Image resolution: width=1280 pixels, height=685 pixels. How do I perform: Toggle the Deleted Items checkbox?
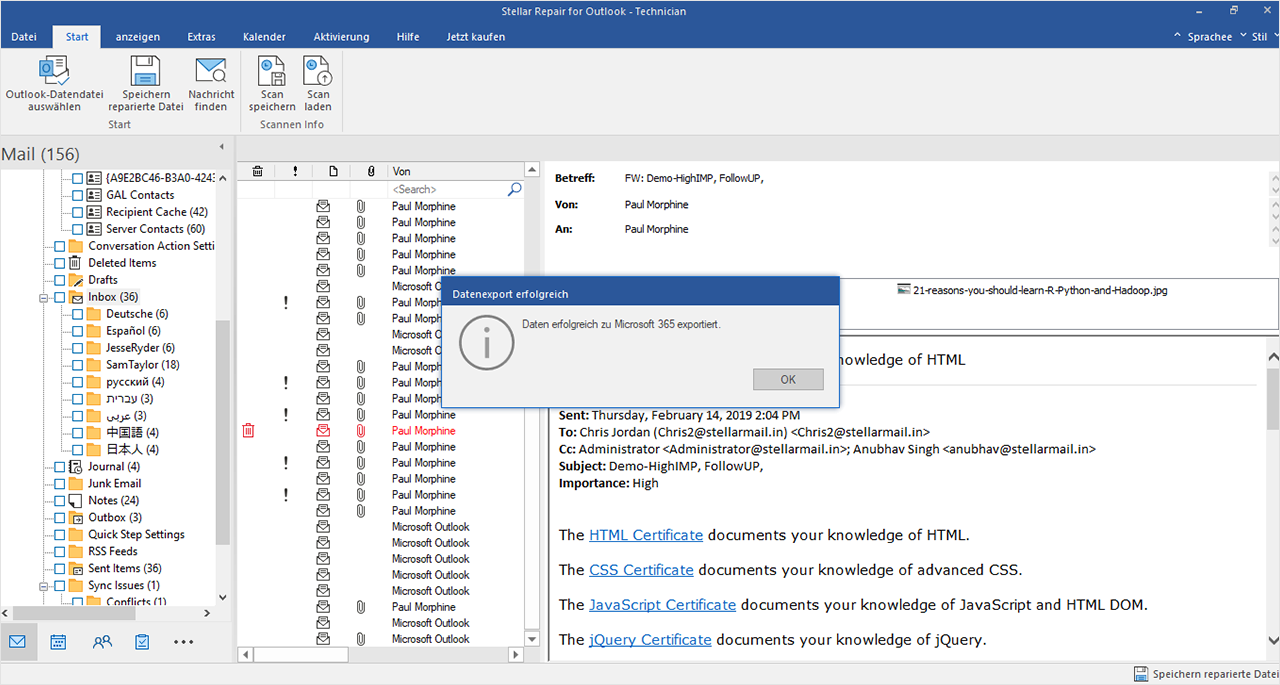click(60, 263)
